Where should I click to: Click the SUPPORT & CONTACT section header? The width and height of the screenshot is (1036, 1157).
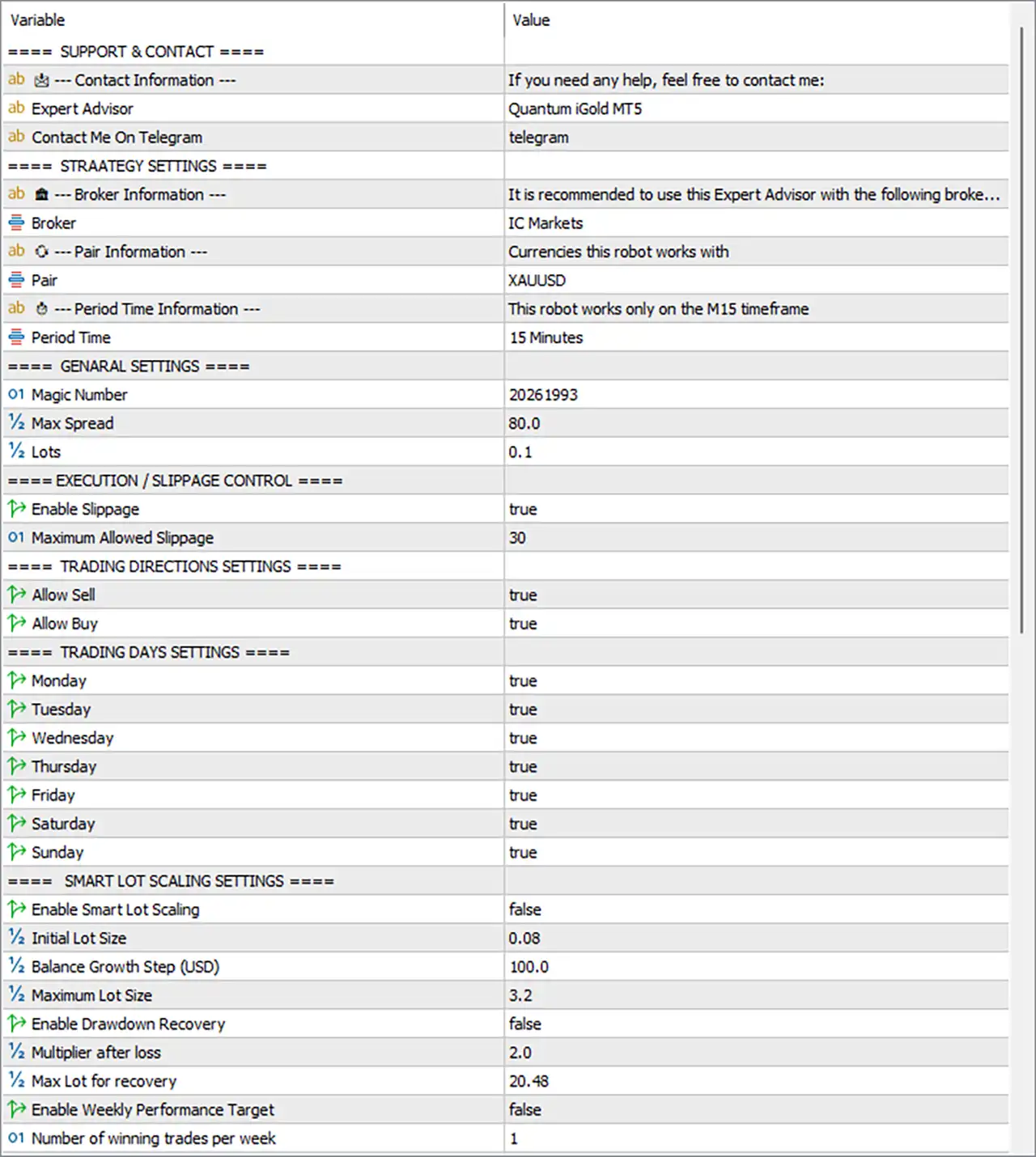point(136,52)
